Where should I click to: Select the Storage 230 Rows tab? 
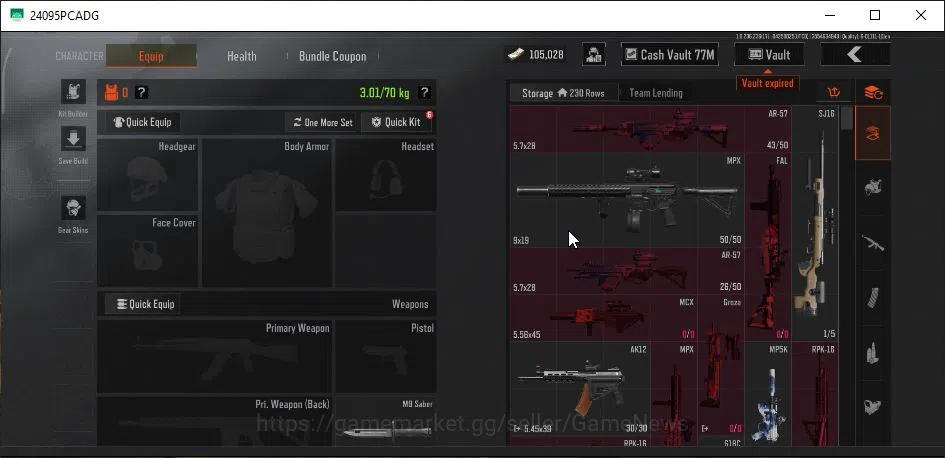563,93
